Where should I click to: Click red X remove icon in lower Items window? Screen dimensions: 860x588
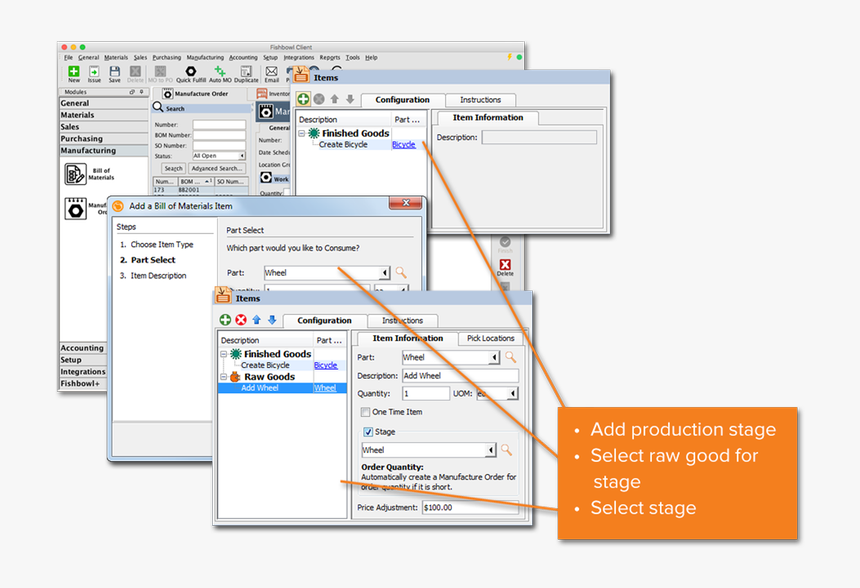click(x=241, y=320)
